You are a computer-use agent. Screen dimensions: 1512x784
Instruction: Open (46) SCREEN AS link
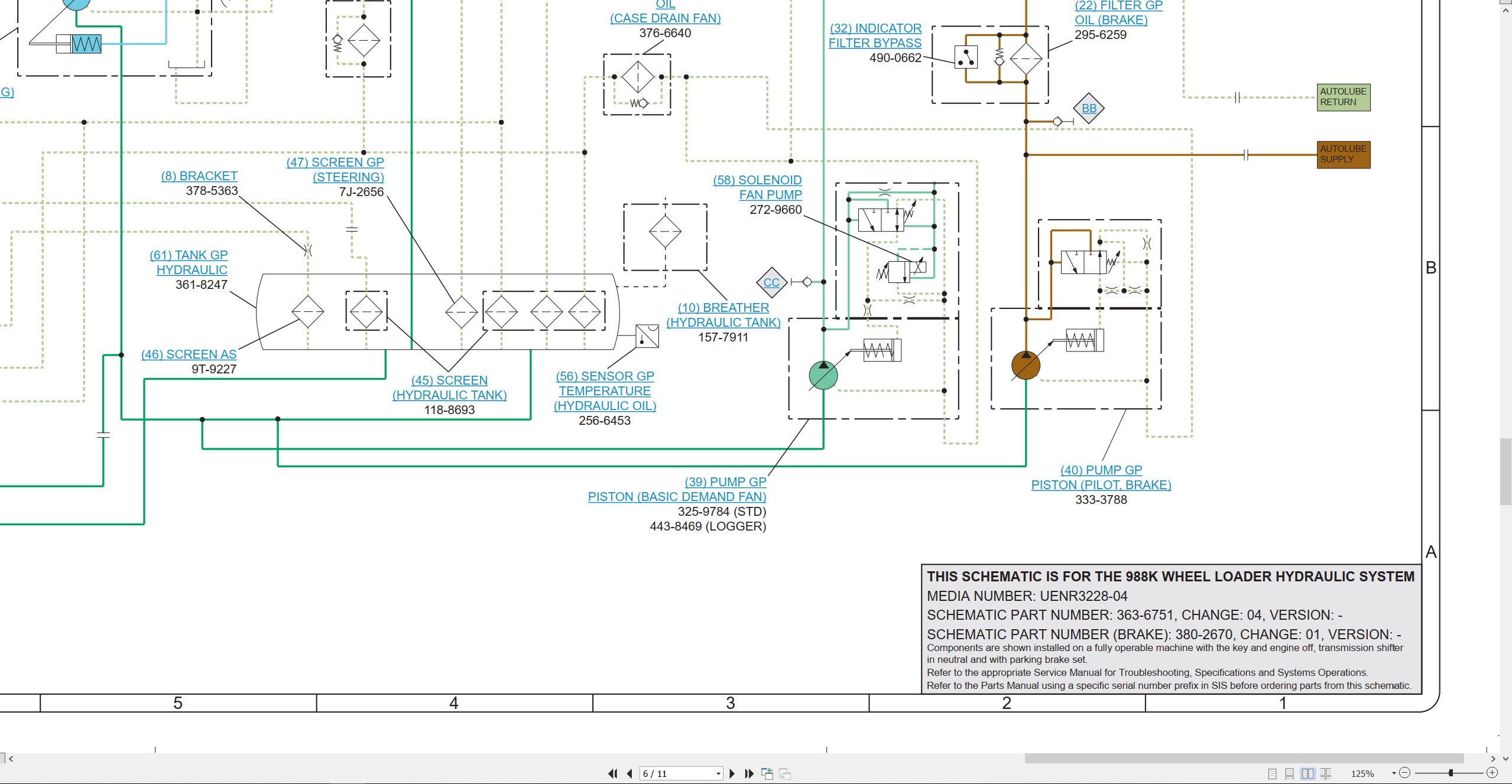point(189,354)
